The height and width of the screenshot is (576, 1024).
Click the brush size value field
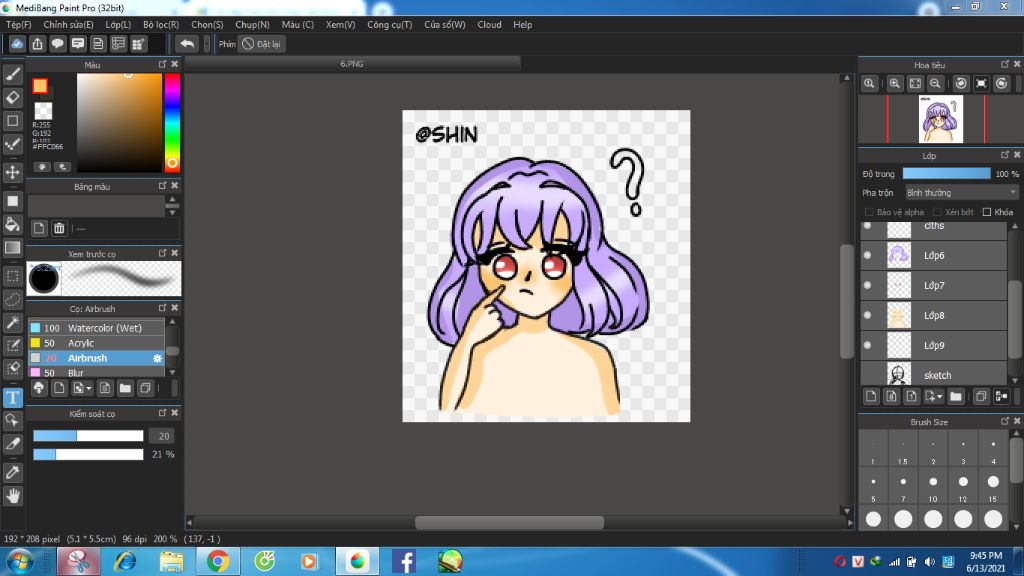(x=163, y=436)
